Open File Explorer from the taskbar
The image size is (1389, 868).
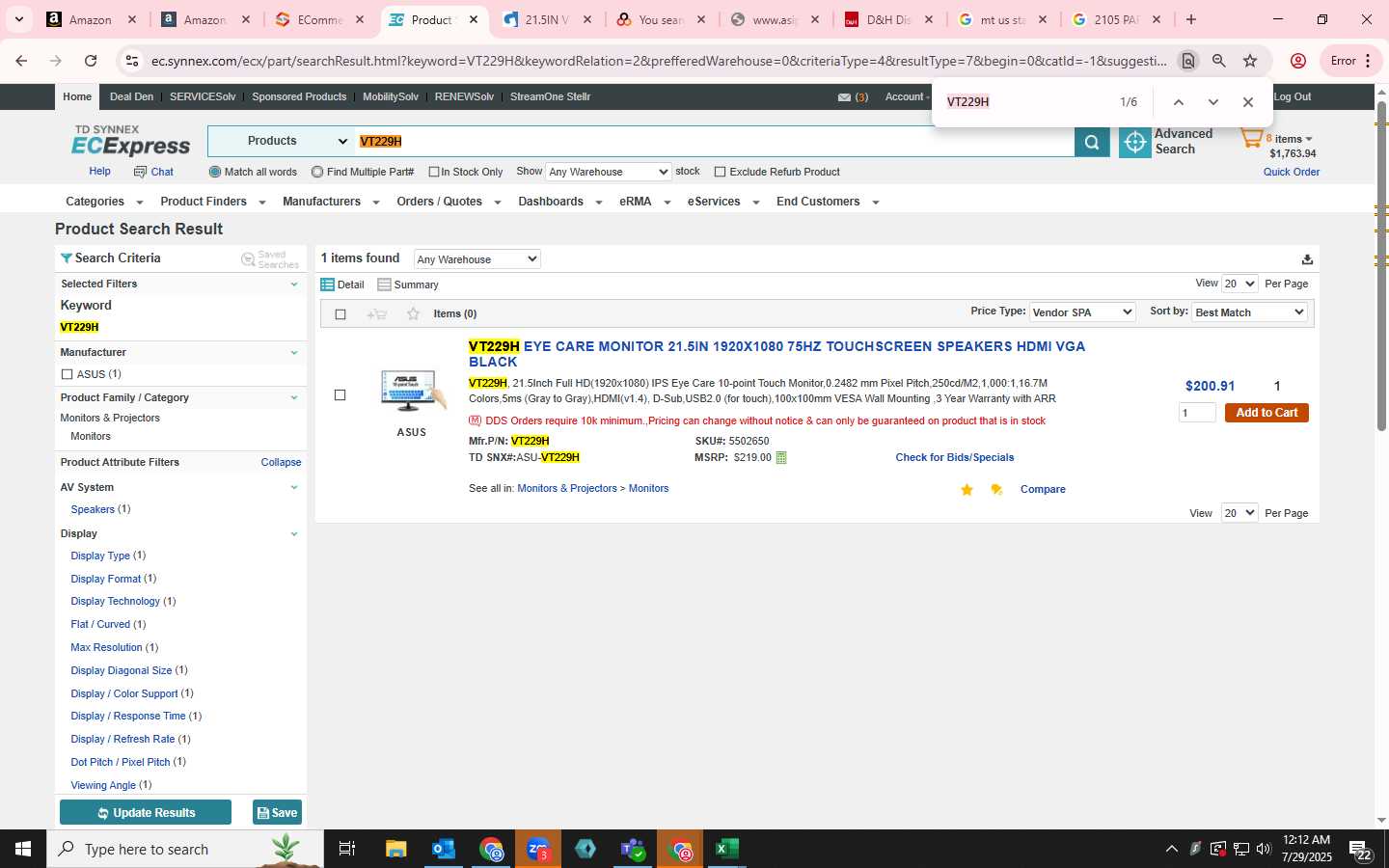[x=396, y=849]
